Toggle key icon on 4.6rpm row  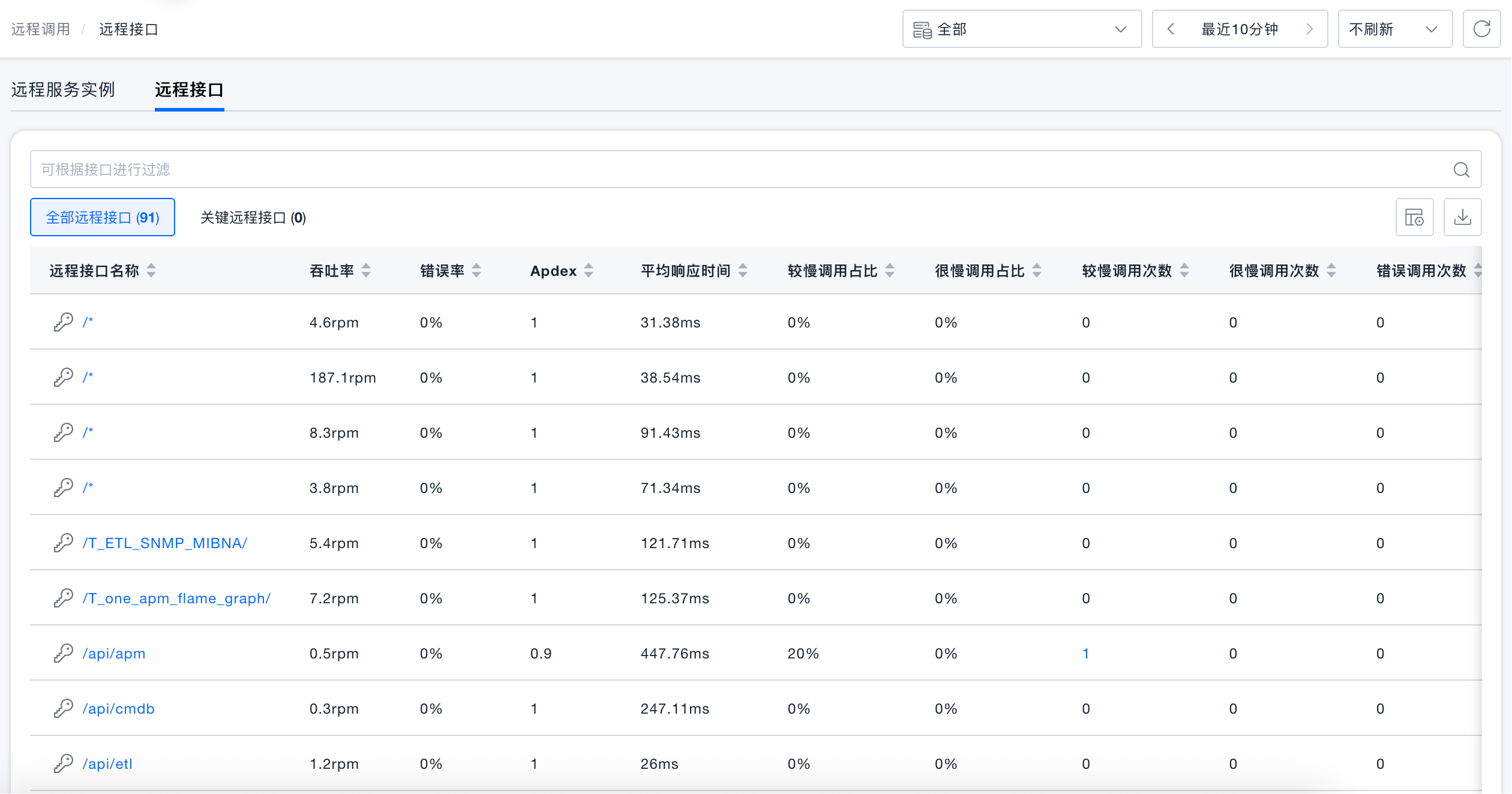(x=63, y=322)
